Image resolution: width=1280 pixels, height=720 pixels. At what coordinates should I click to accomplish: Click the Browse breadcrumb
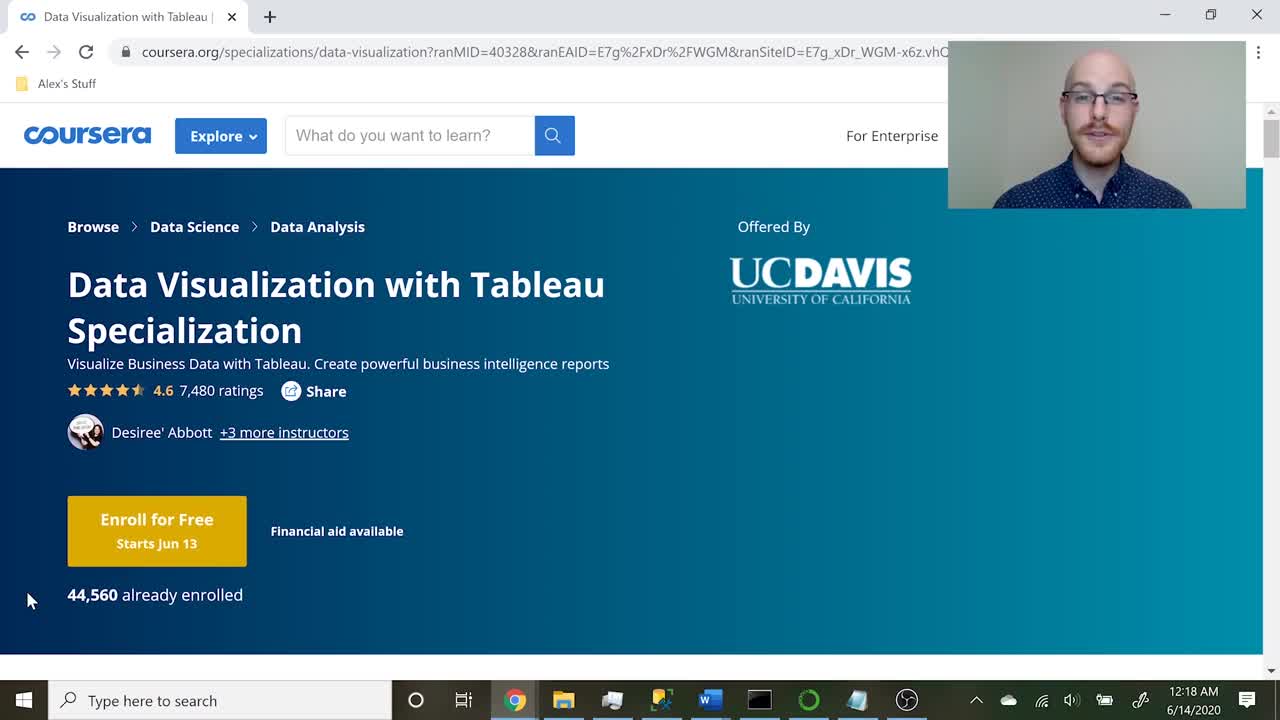93,227
